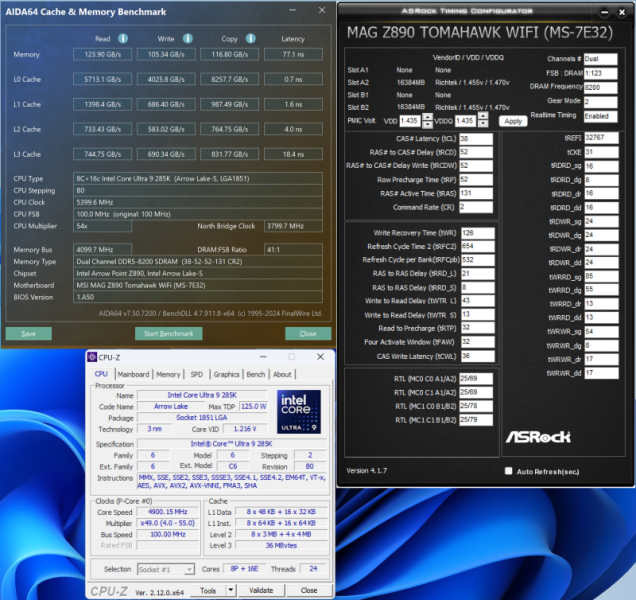This screenshot has width=636, height=600.
Task: Click the VDDQ voltage field
Action: click(x=466, y=120)
